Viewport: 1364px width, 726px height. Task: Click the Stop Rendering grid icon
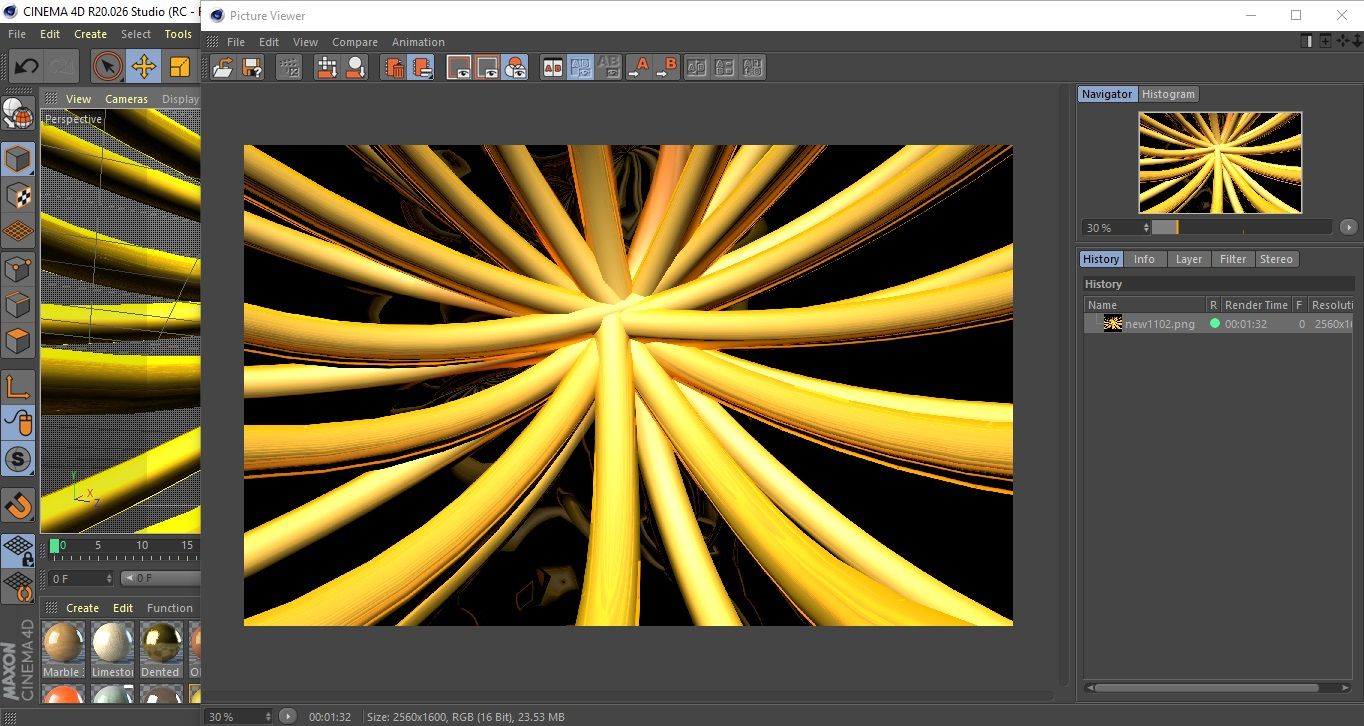[289, 67]
